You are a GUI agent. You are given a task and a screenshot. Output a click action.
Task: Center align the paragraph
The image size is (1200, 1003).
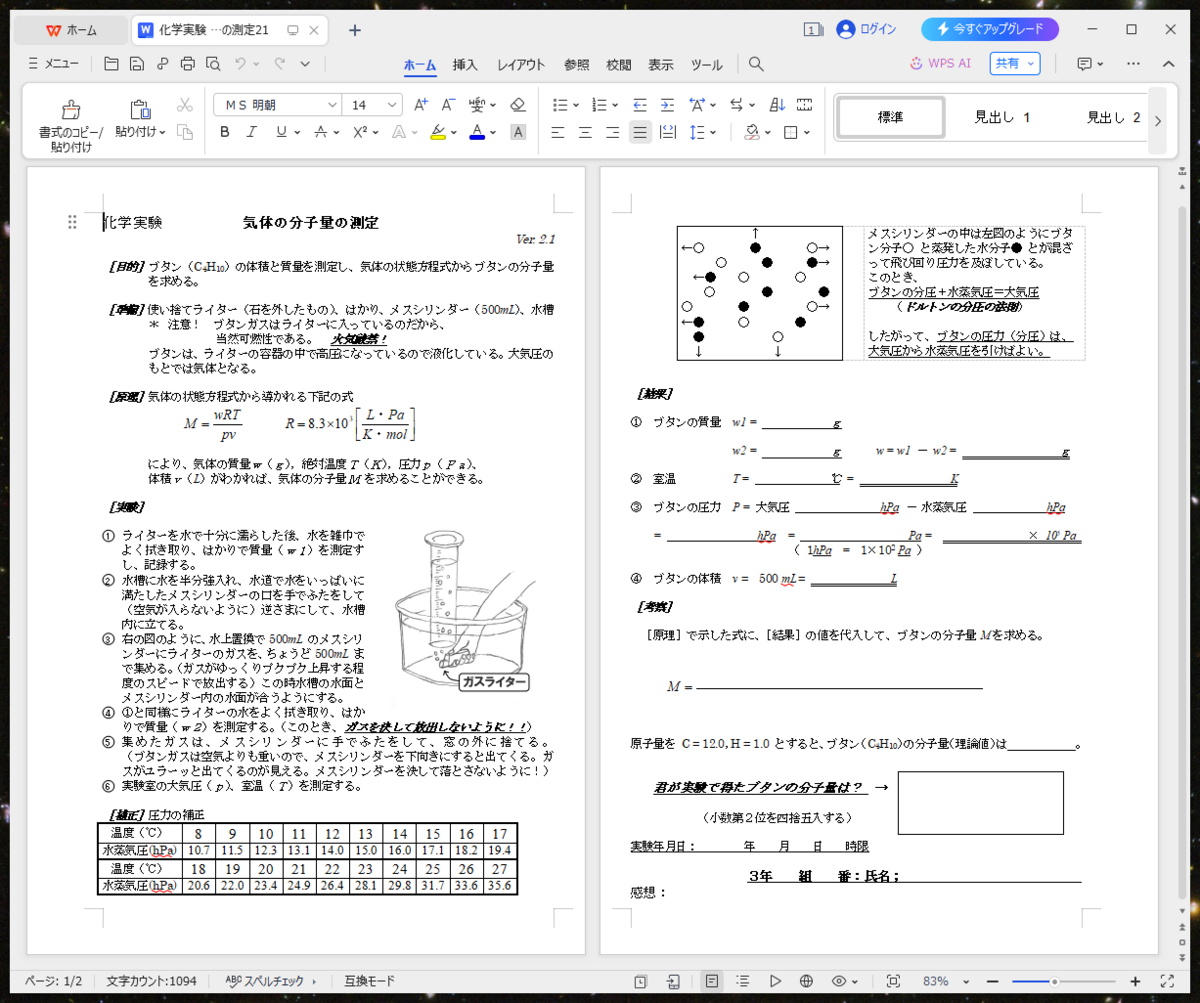click(x=585, y=132)
